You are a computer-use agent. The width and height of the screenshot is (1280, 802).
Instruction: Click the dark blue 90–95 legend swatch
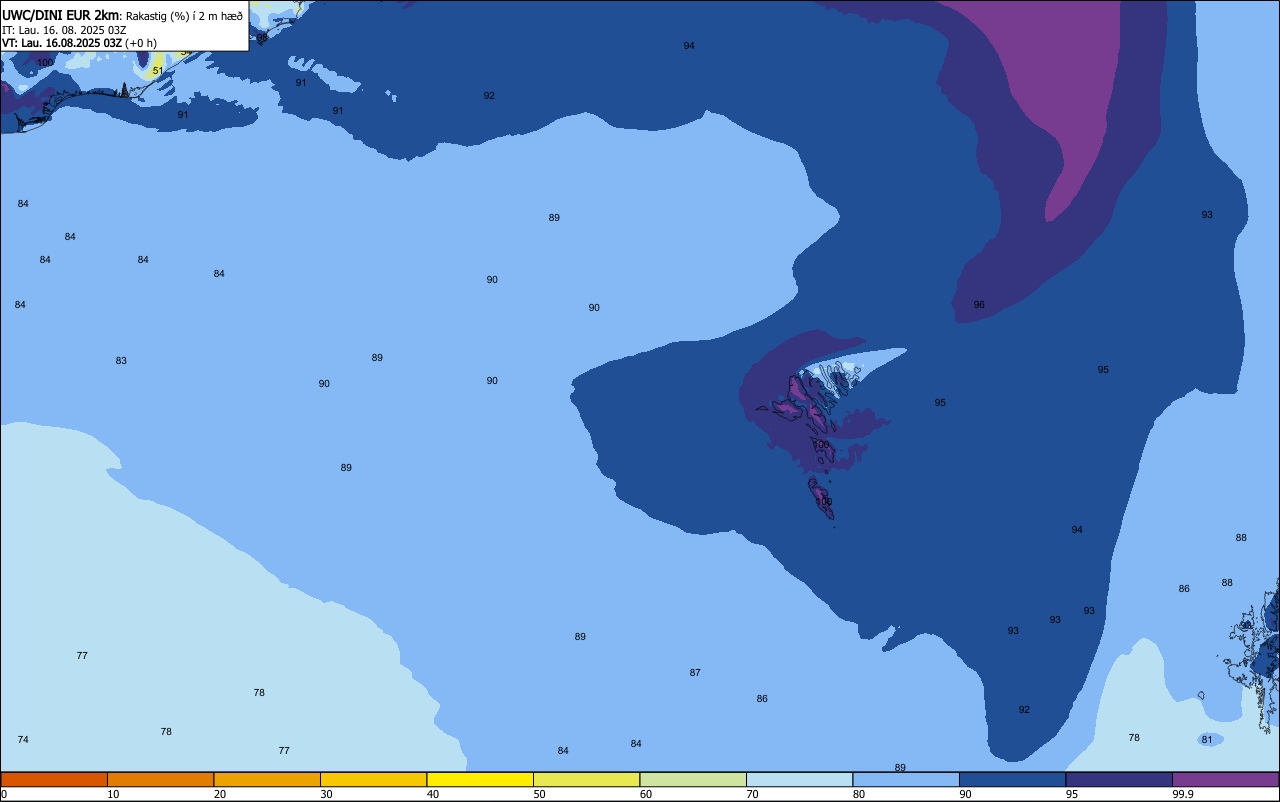point(1012,779)
